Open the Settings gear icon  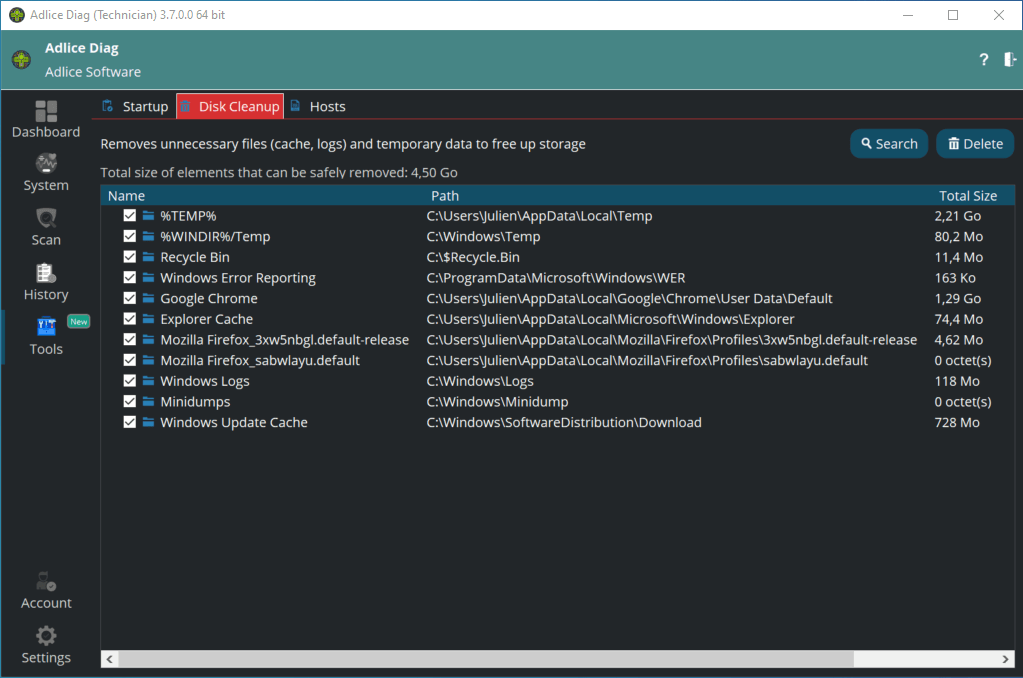pyautogui.click(x=46, y=636)
